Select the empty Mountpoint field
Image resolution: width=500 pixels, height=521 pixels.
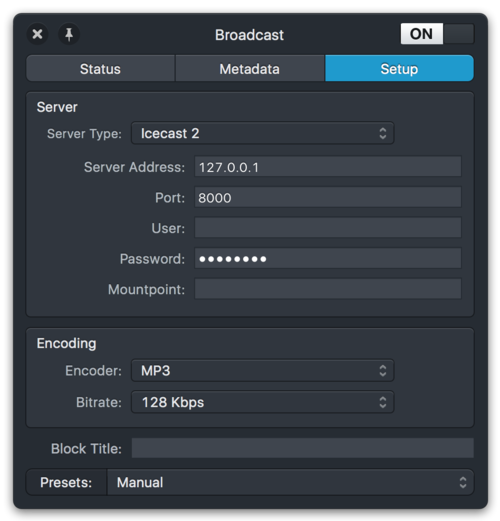[x=328, y=289]
